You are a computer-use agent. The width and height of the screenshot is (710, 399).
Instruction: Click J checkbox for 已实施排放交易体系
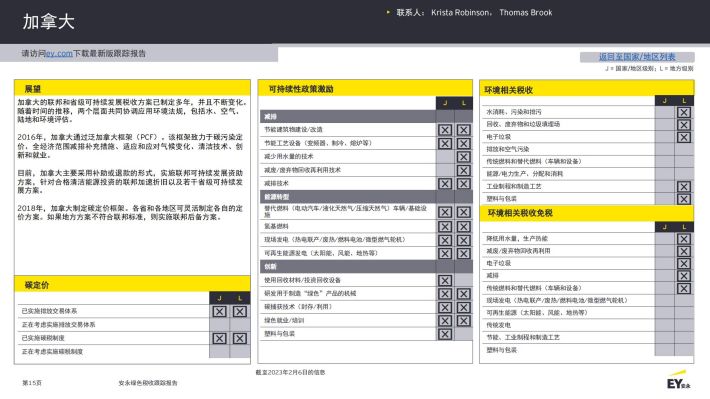point(220,311)
